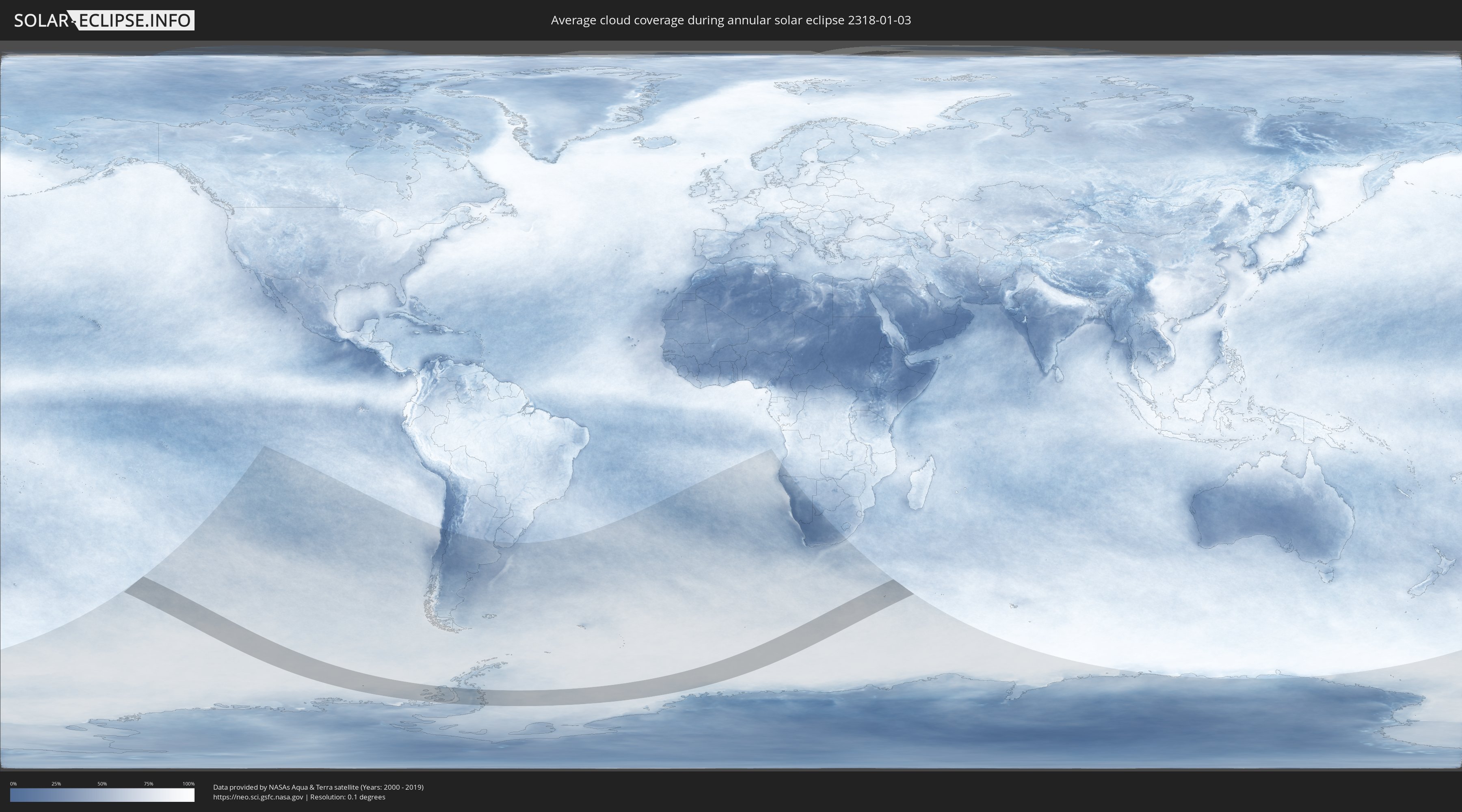Open the neo.sci.gsfc.nasa.gov link
The image size is (1462, 812).
coord(257,797)
